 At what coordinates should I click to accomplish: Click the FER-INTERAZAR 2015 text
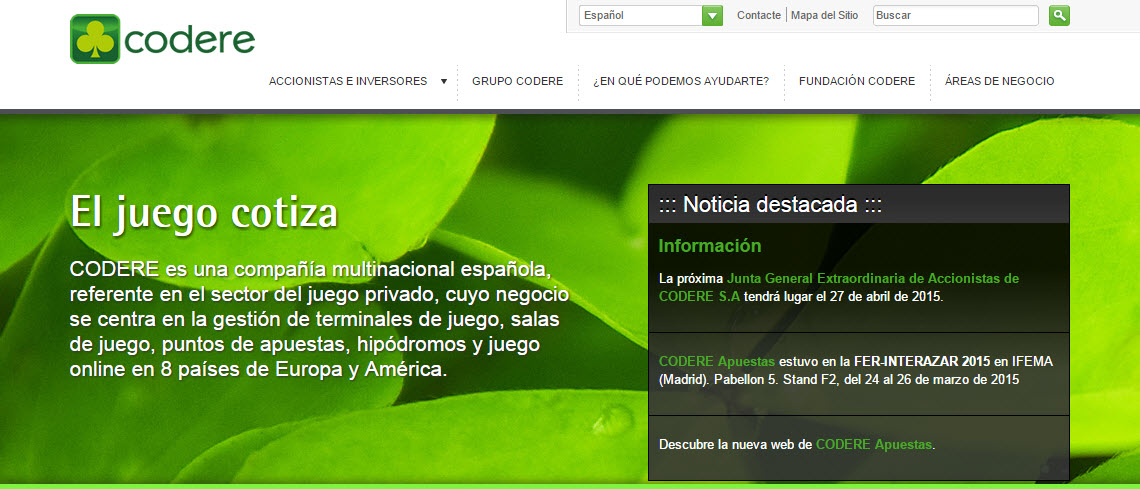pyautogui.click(x=922, y=361)
